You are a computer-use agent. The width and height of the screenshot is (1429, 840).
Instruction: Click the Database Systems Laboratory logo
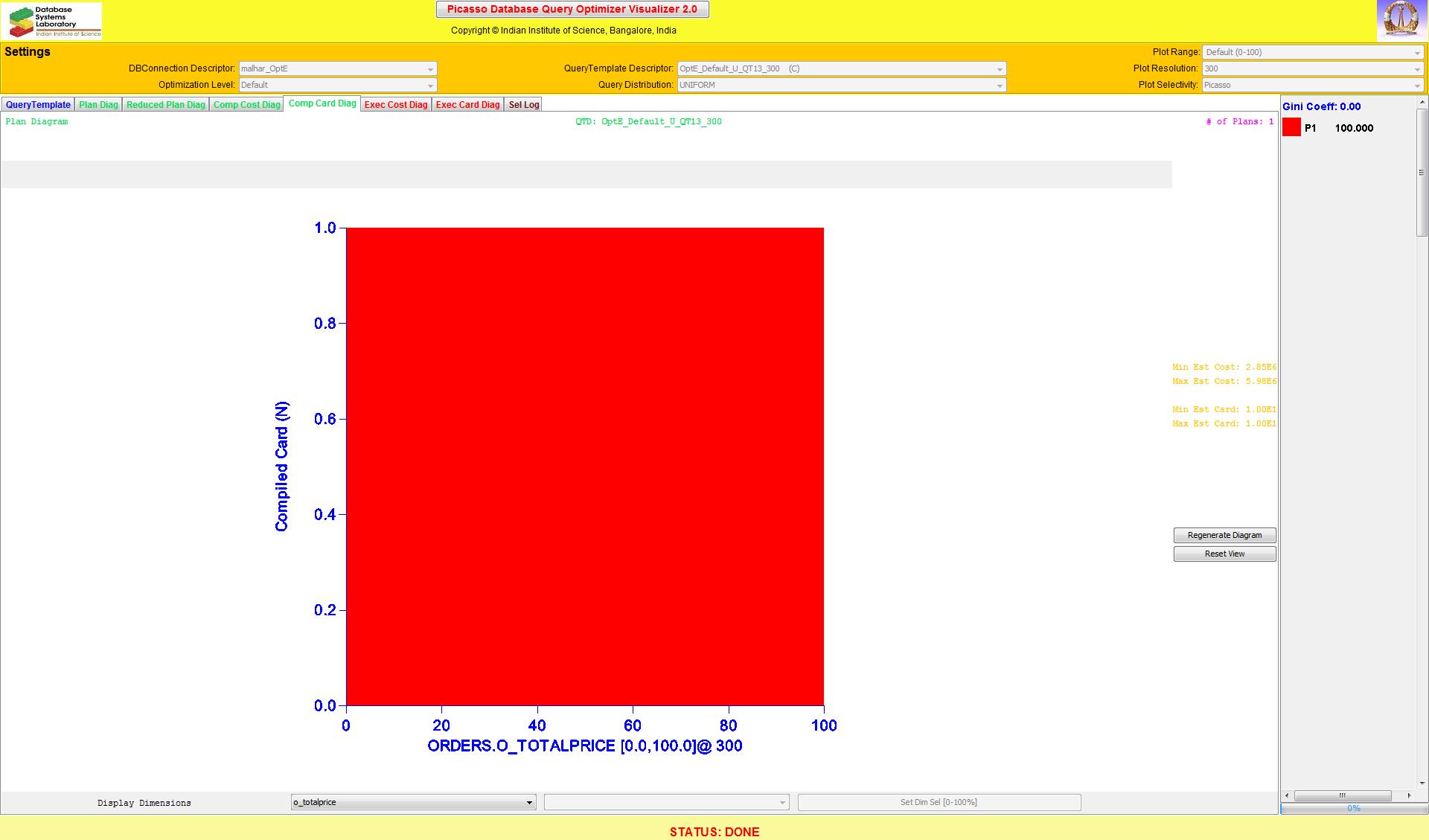click(x=51, y=21)
